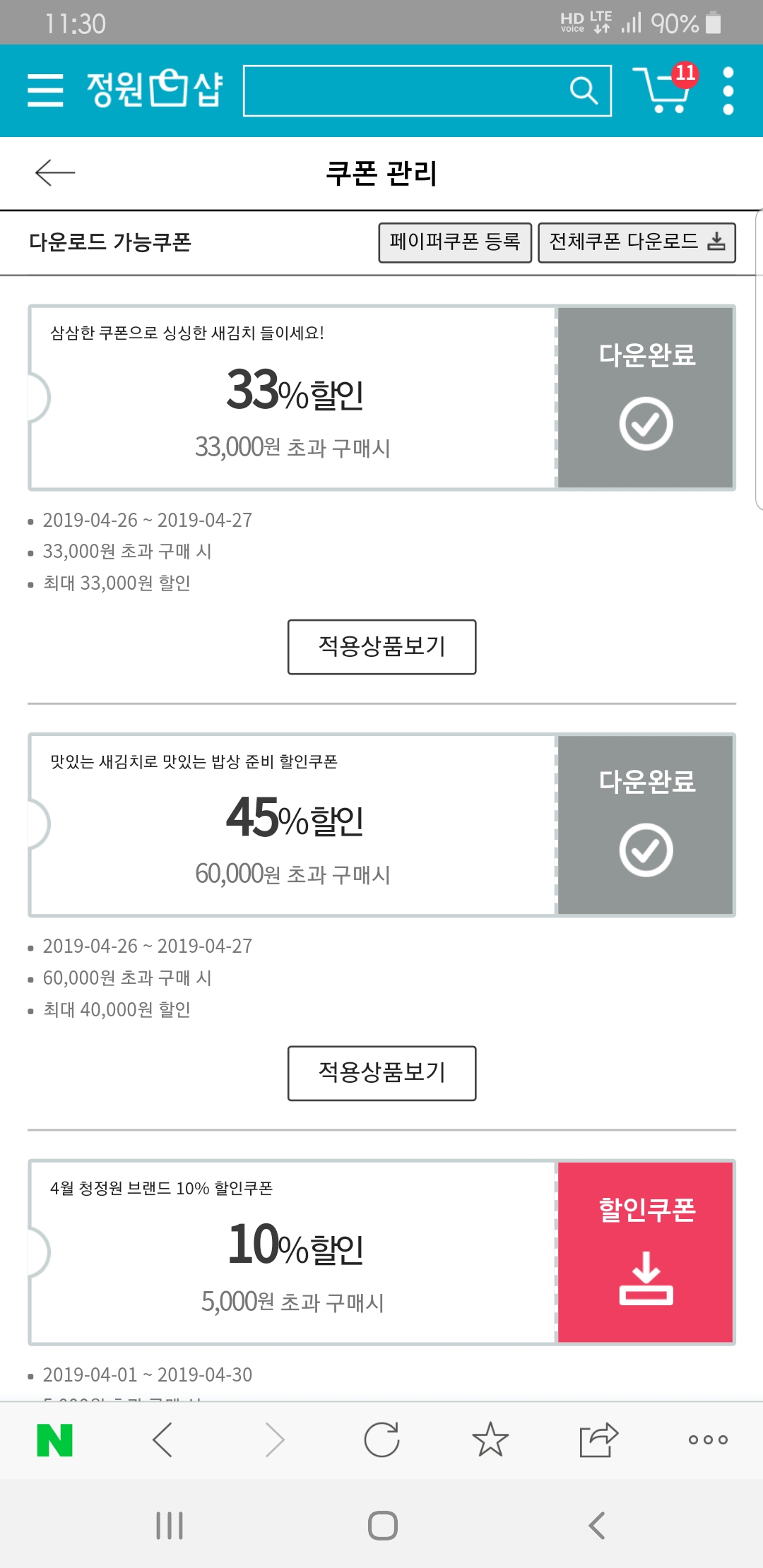The height and width of the screenshot is (1568, 763).
Task: Tap the 정원e샵 logo
Action: coord(154,90)
